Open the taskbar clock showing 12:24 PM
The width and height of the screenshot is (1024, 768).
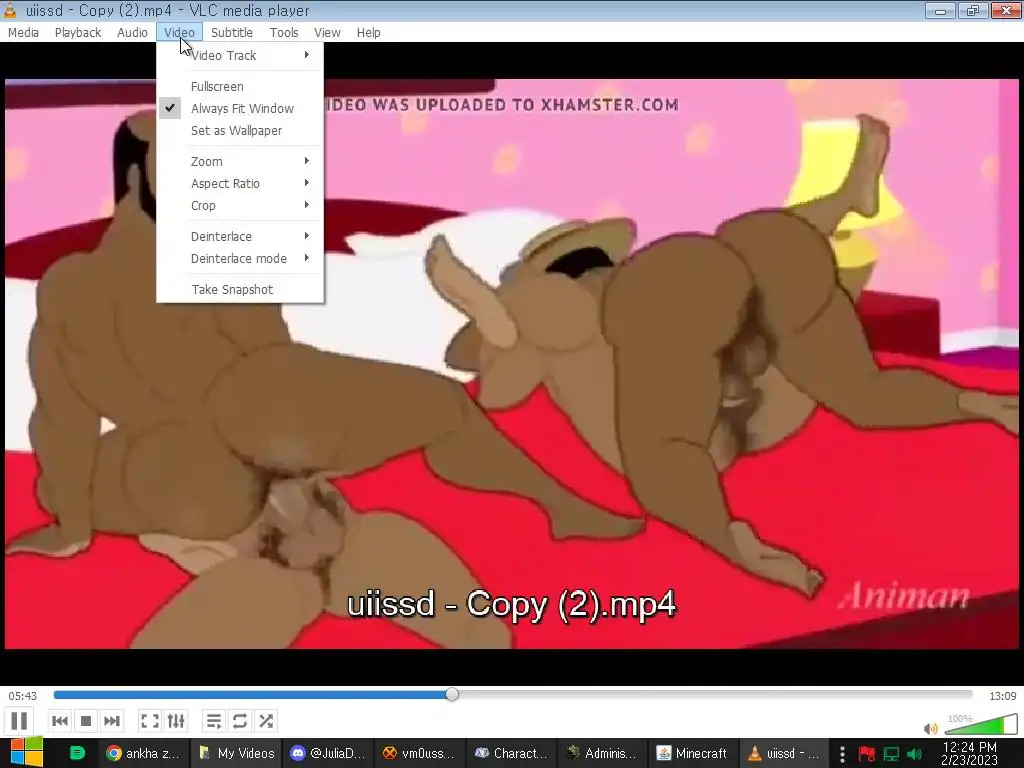969,753
